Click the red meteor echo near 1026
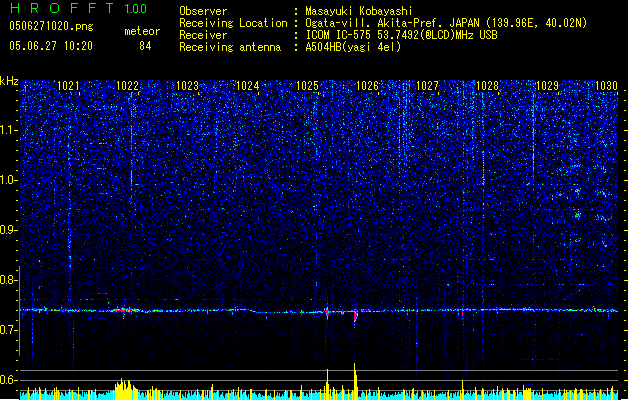This screenshot has height=400, width=629. 355,316
